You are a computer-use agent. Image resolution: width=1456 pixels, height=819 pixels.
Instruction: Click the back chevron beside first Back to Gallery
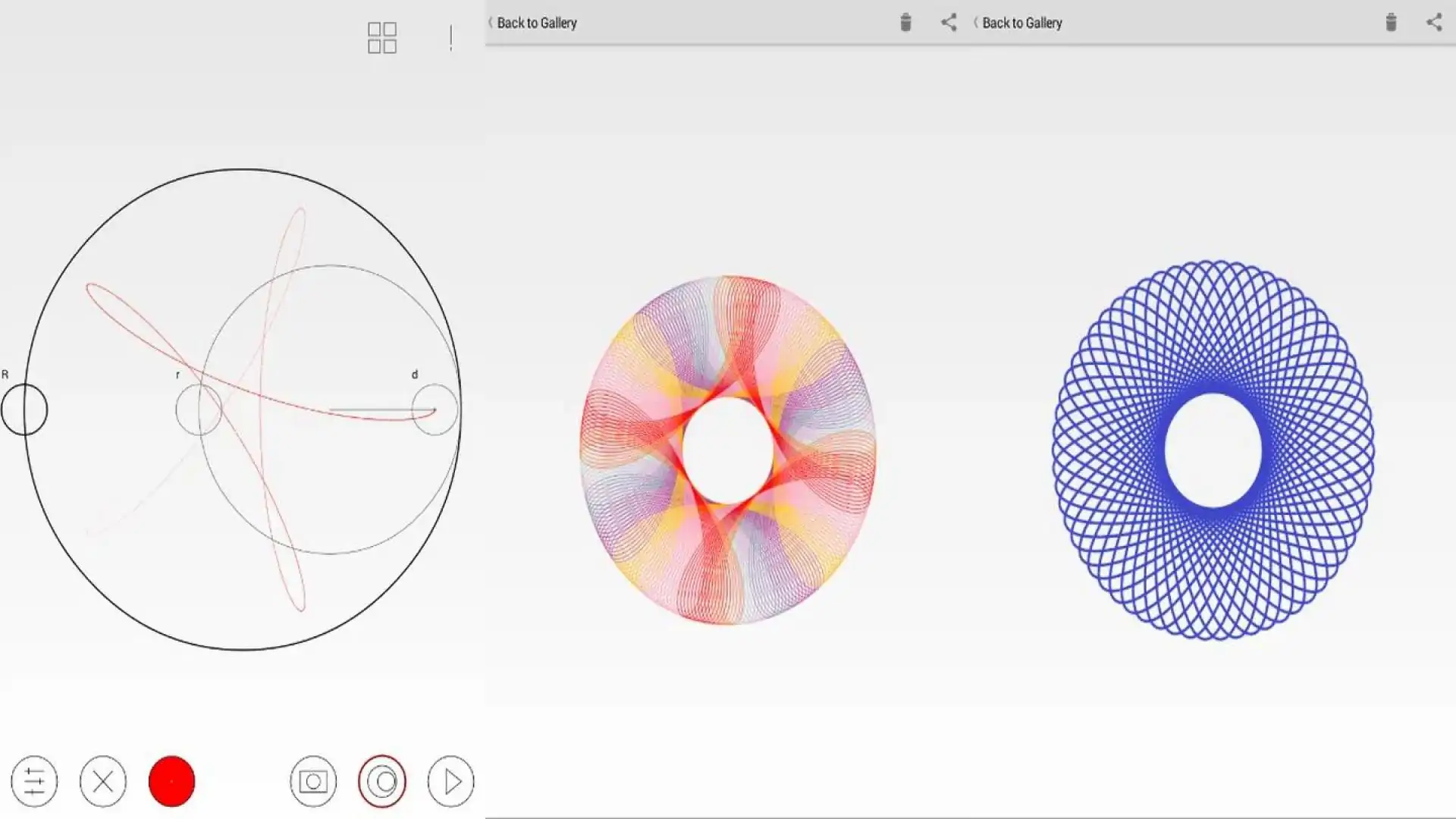pyautogui.click(x=490, y=23)
